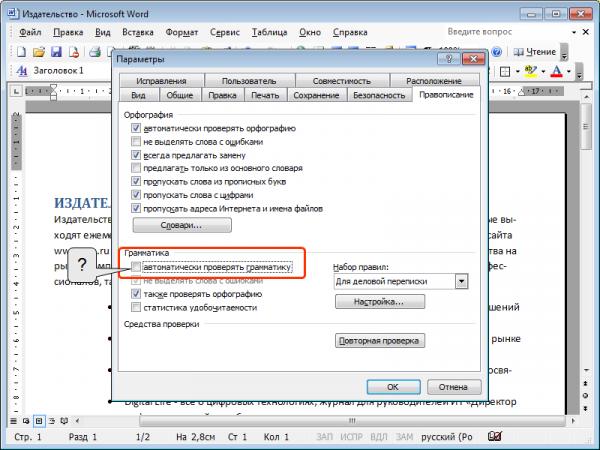Toggle также проверять орфографию checkbox
Screen dimensions: 600x450
[136, 294]
